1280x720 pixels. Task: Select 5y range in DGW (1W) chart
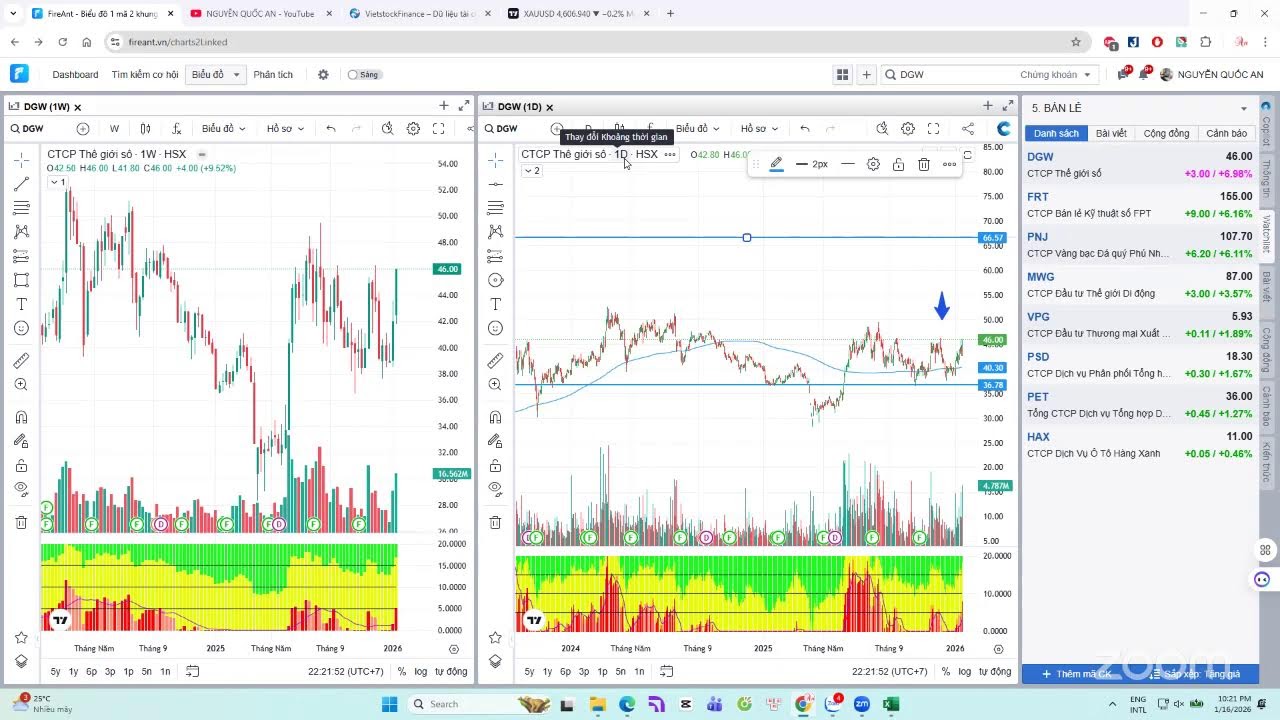point(56,672)
